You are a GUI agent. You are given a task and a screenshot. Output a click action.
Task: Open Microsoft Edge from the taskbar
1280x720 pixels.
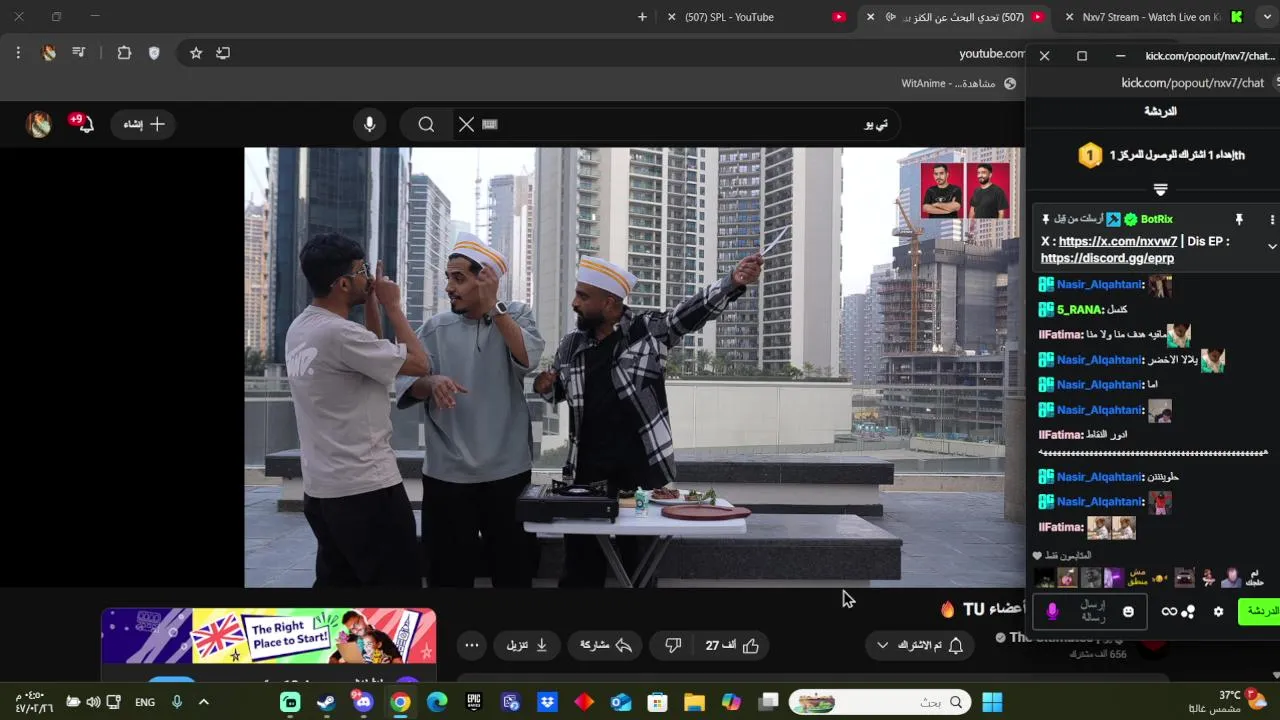(437, 702)
